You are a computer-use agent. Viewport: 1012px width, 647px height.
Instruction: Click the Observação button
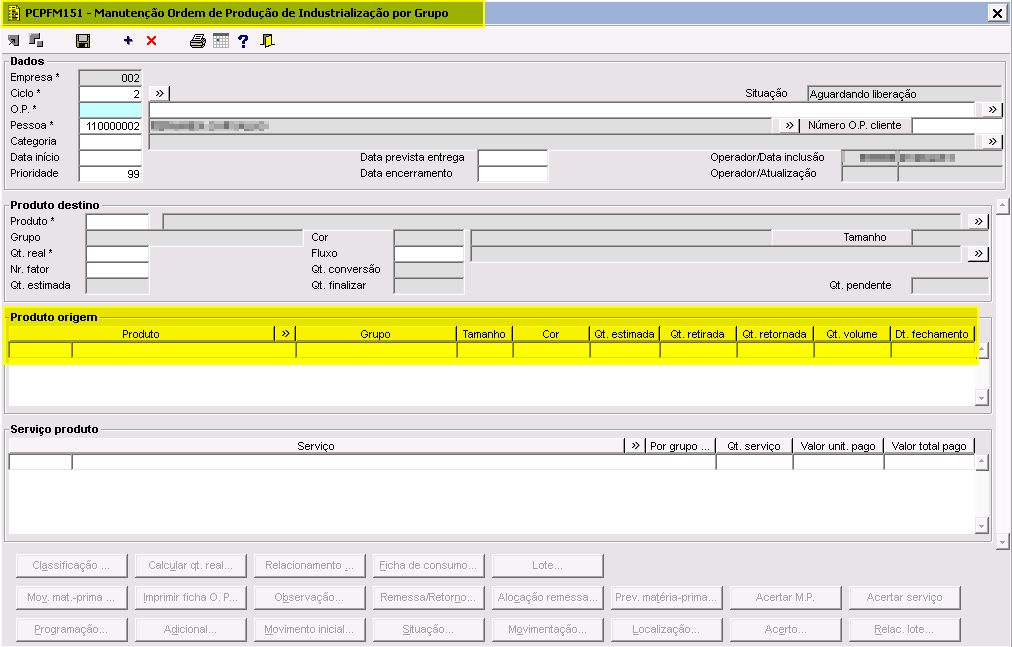click(309, 597)
